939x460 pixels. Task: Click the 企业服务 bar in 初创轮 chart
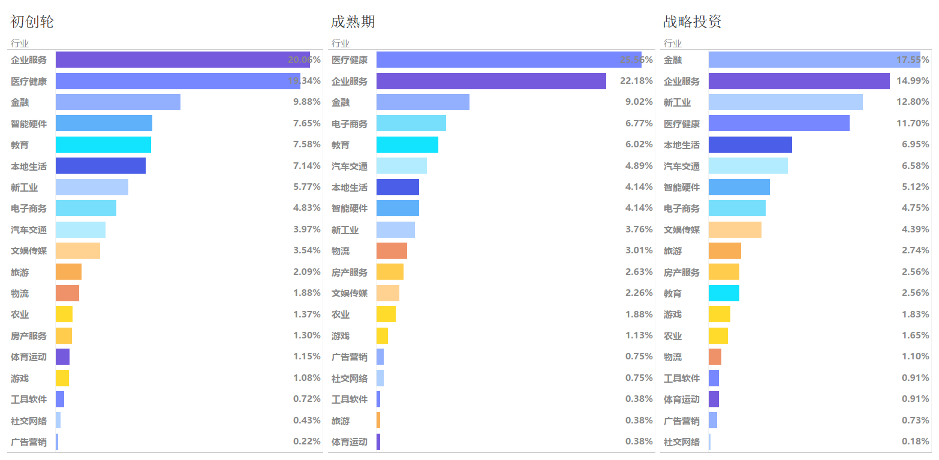(x=180, y=60)
